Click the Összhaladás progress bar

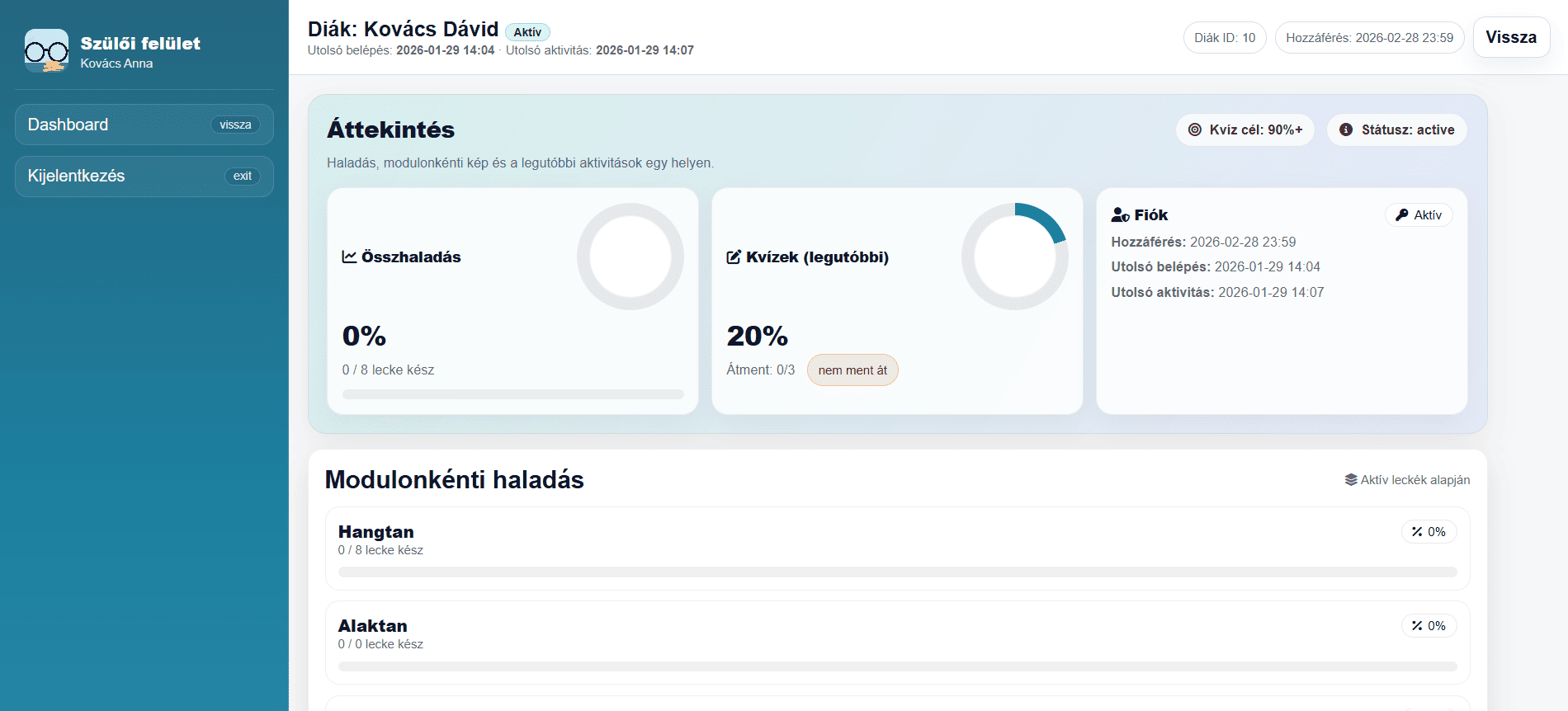[512, 394]
